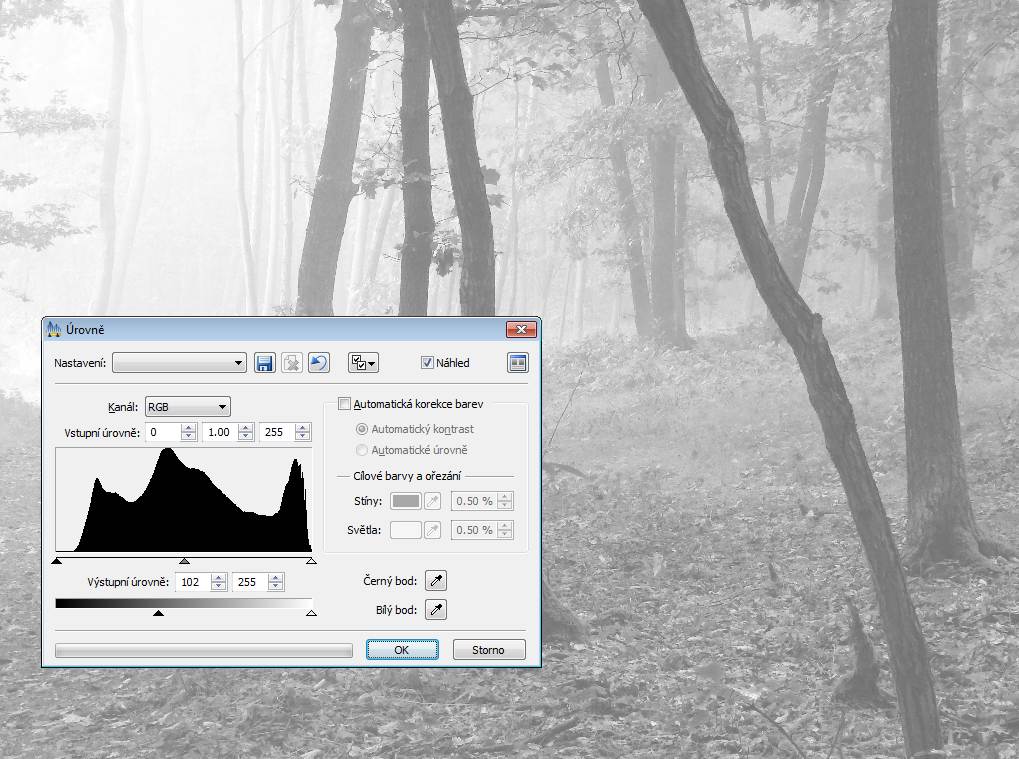Screen dimensions: 1019x759
Task: Pick the Černý bod eyedropper
Action: click(x=435, y=581)
